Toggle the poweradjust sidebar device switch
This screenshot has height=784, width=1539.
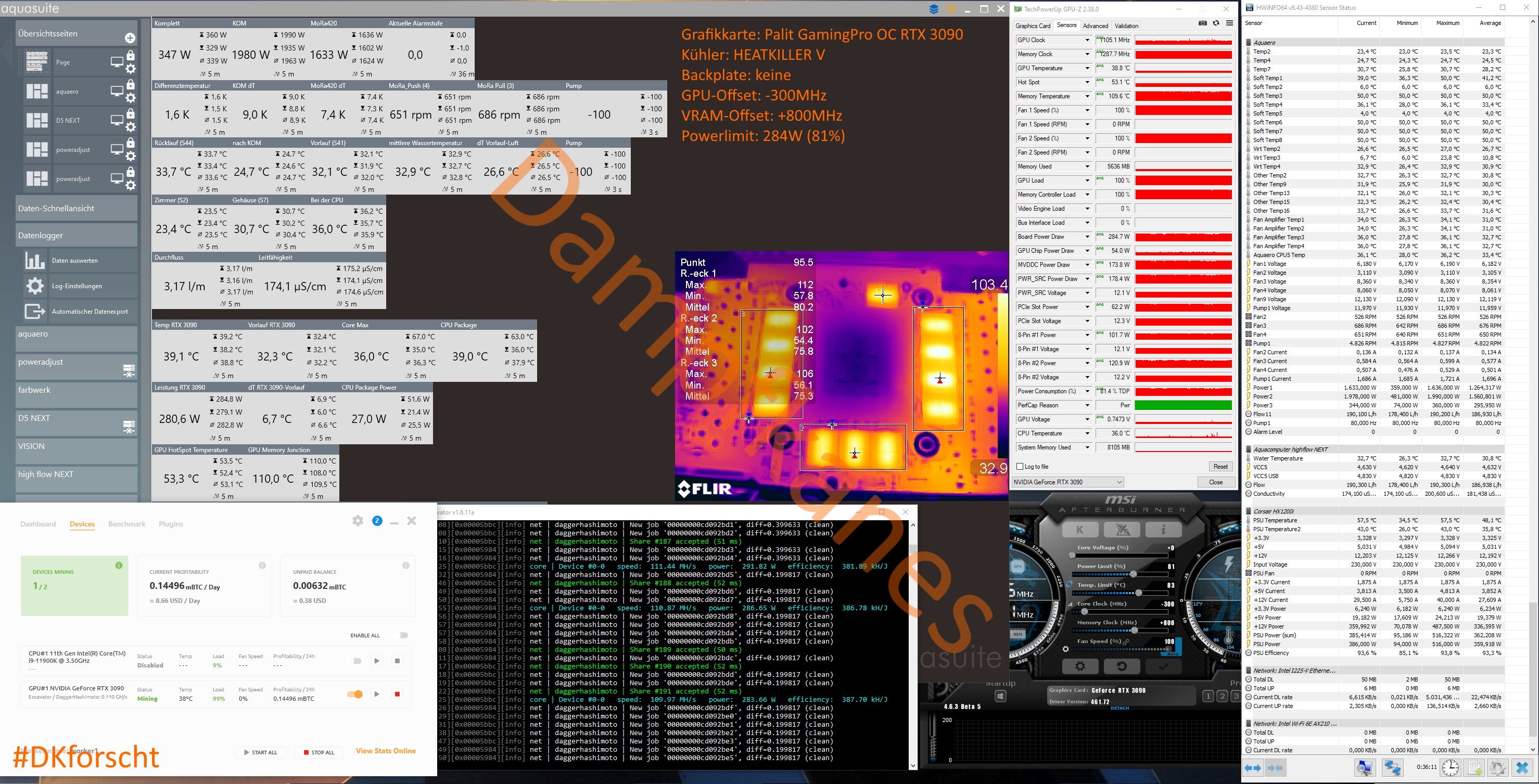coord(129,371)
